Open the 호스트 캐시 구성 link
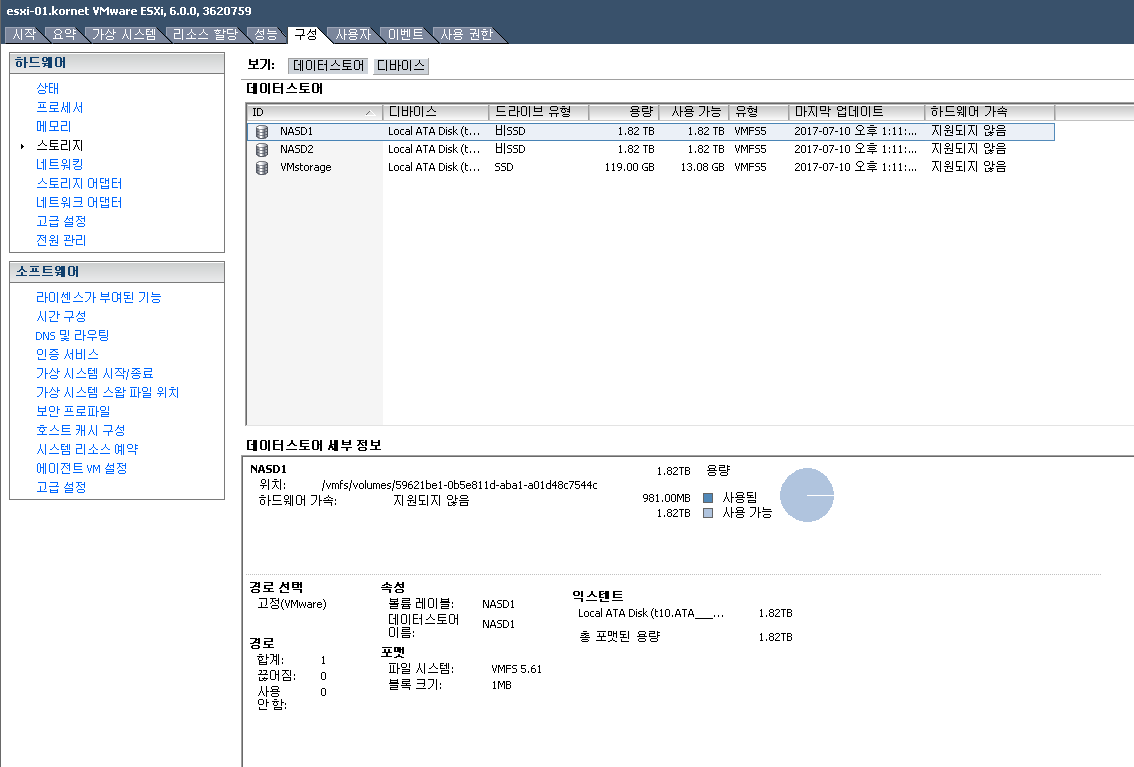Image resolution: width=1134 pixels, height=767 pixels. [81, 430]
